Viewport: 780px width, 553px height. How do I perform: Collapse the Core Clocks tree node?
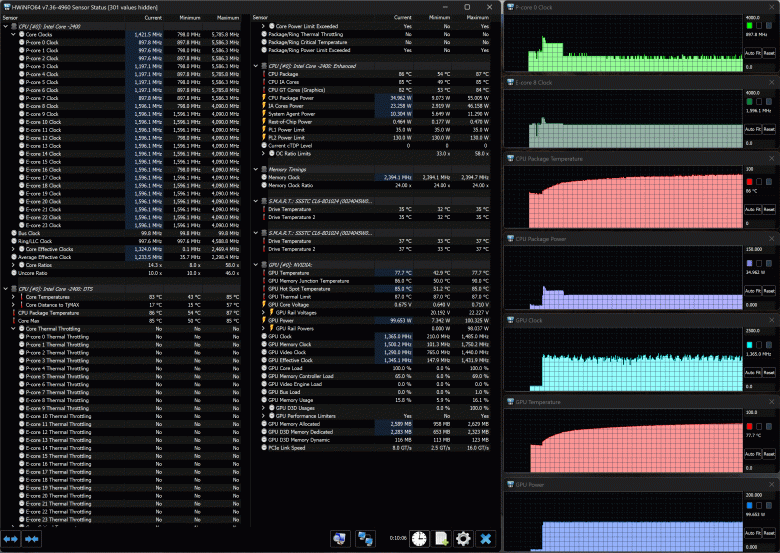[13, 34]
